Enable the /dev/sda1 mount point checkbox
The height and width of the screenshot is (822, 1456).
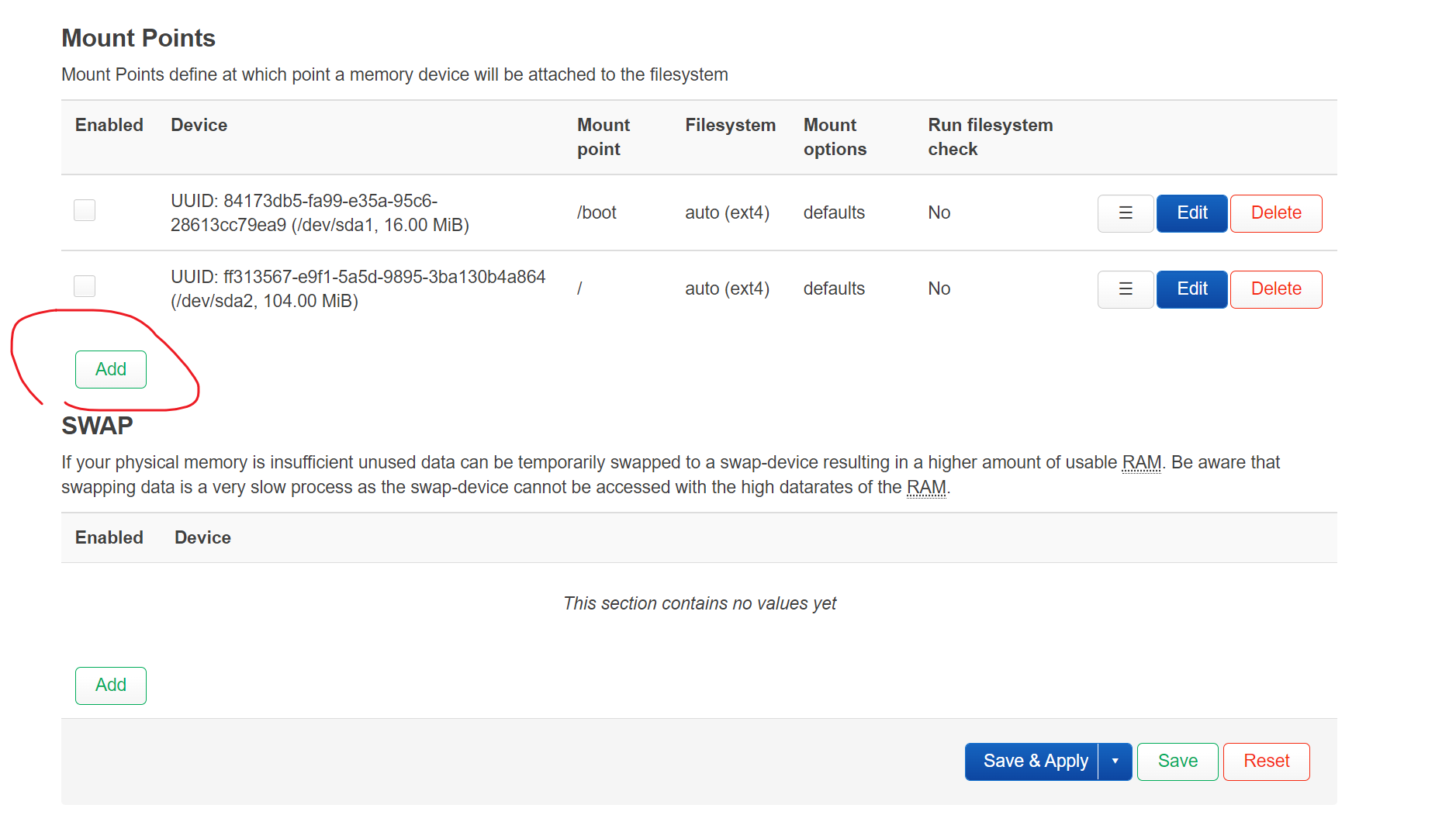click(85, 210)
